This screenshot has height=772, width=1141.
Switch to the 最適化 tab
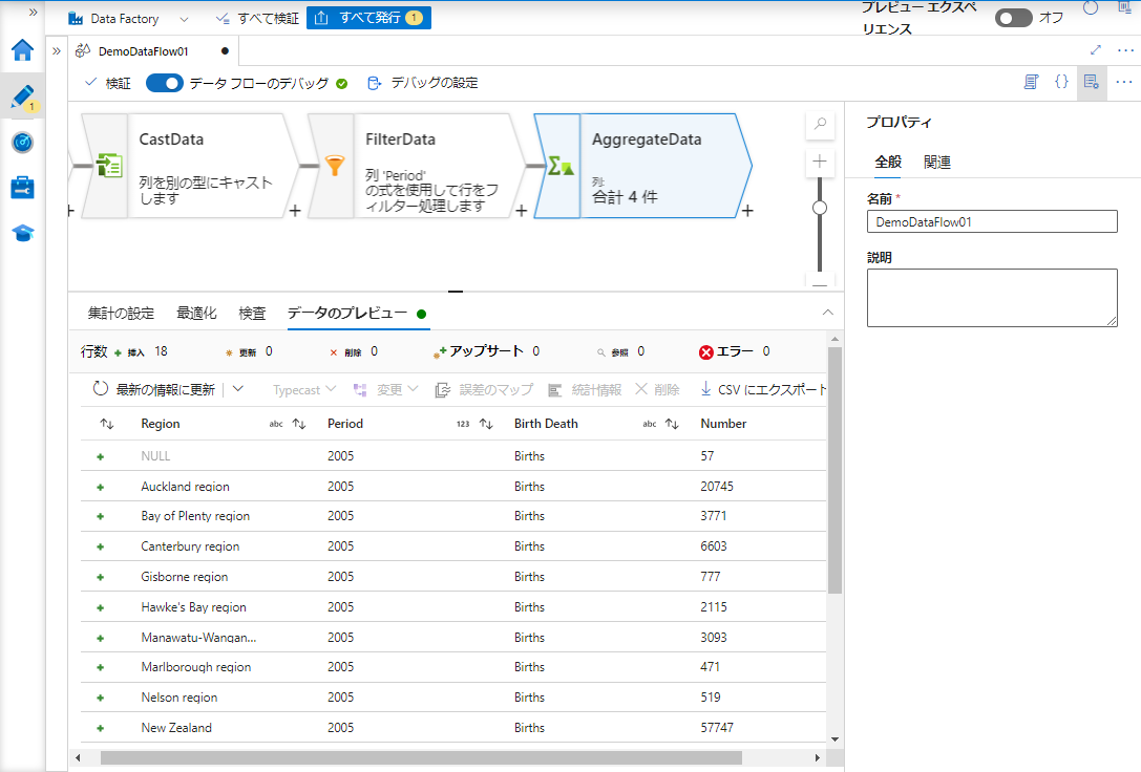[x=196, y=313]
